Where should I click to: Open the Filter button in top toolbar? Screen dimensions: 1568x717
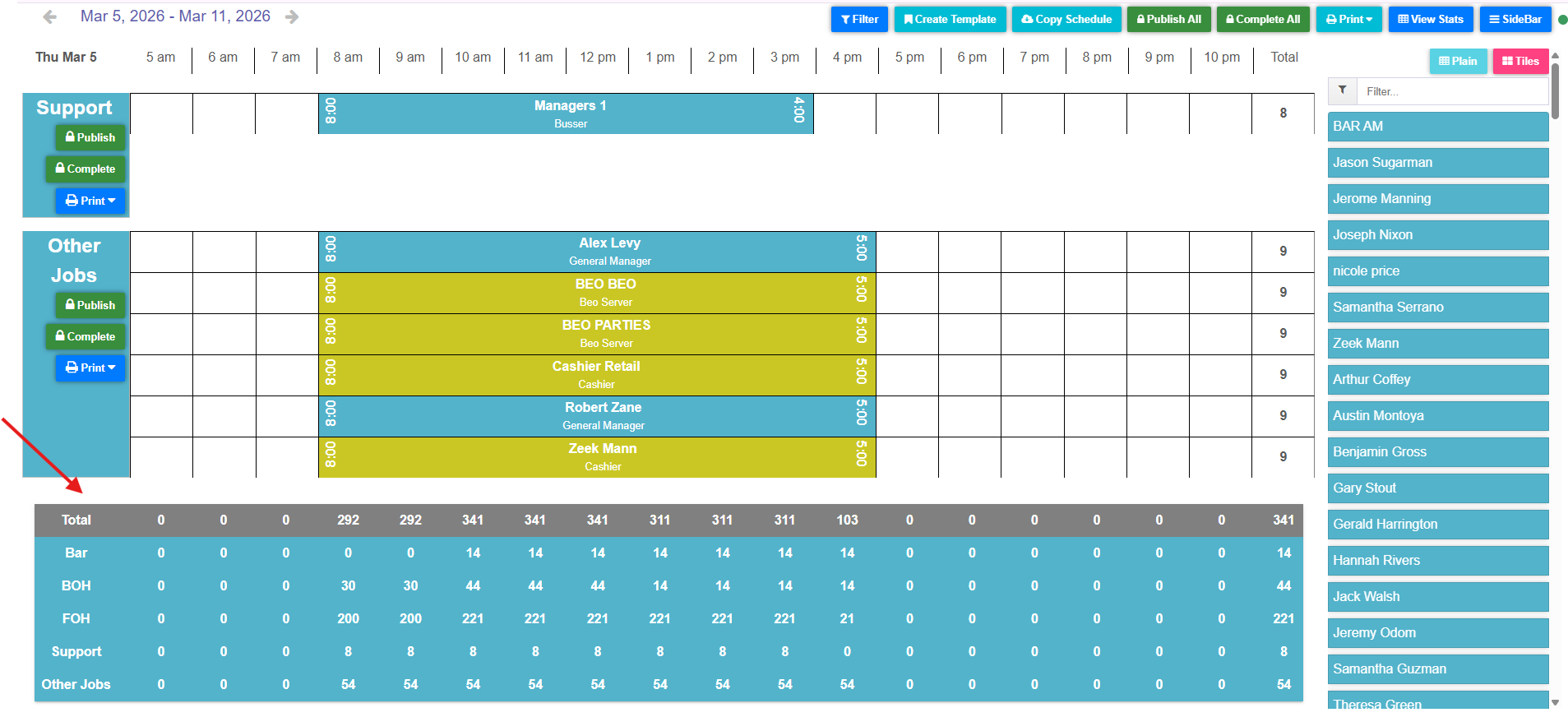point(859,19)
